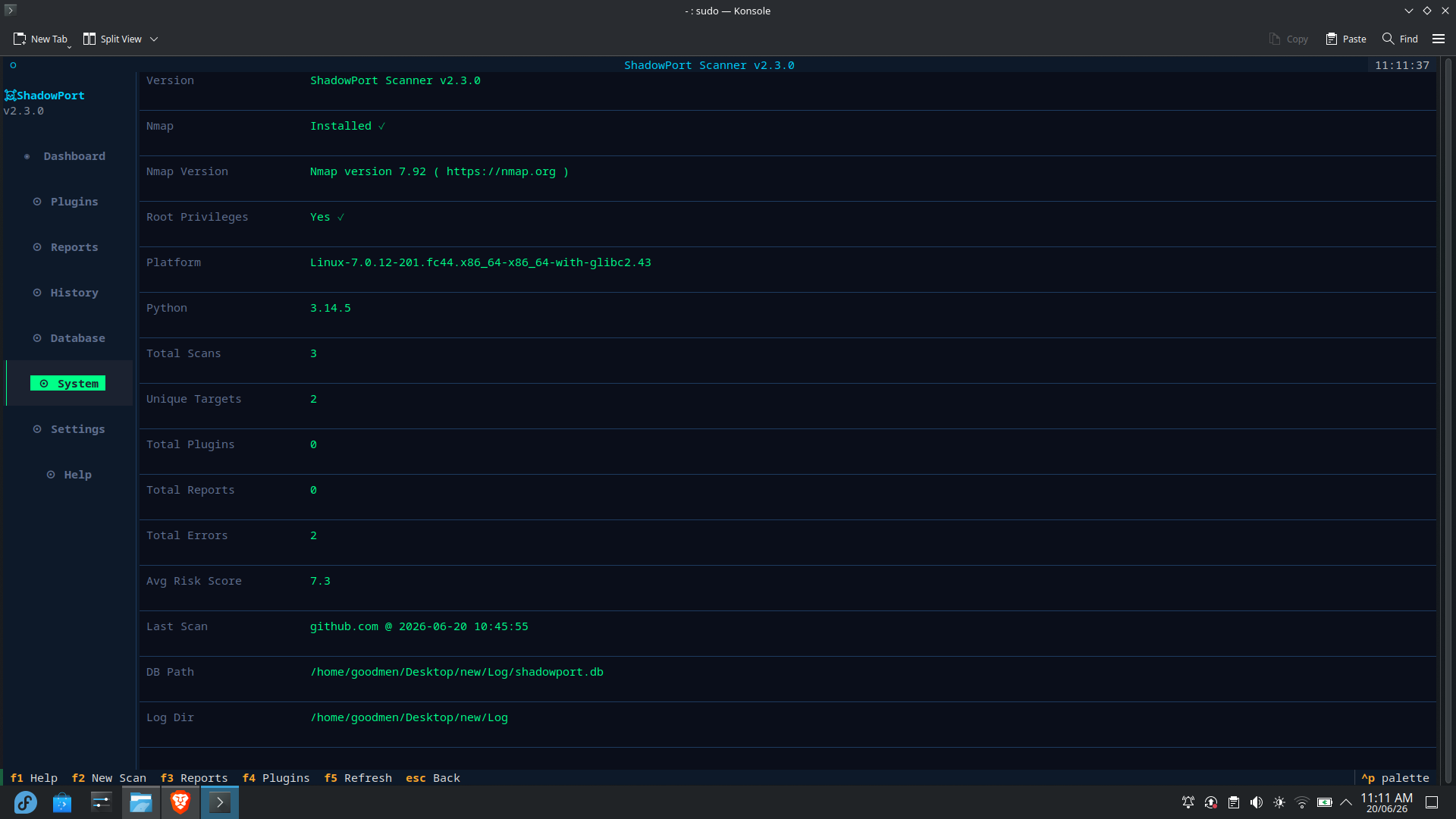Click the Python 3.14.5 value
Screen dimensions: 1456x819
[330, 308]
